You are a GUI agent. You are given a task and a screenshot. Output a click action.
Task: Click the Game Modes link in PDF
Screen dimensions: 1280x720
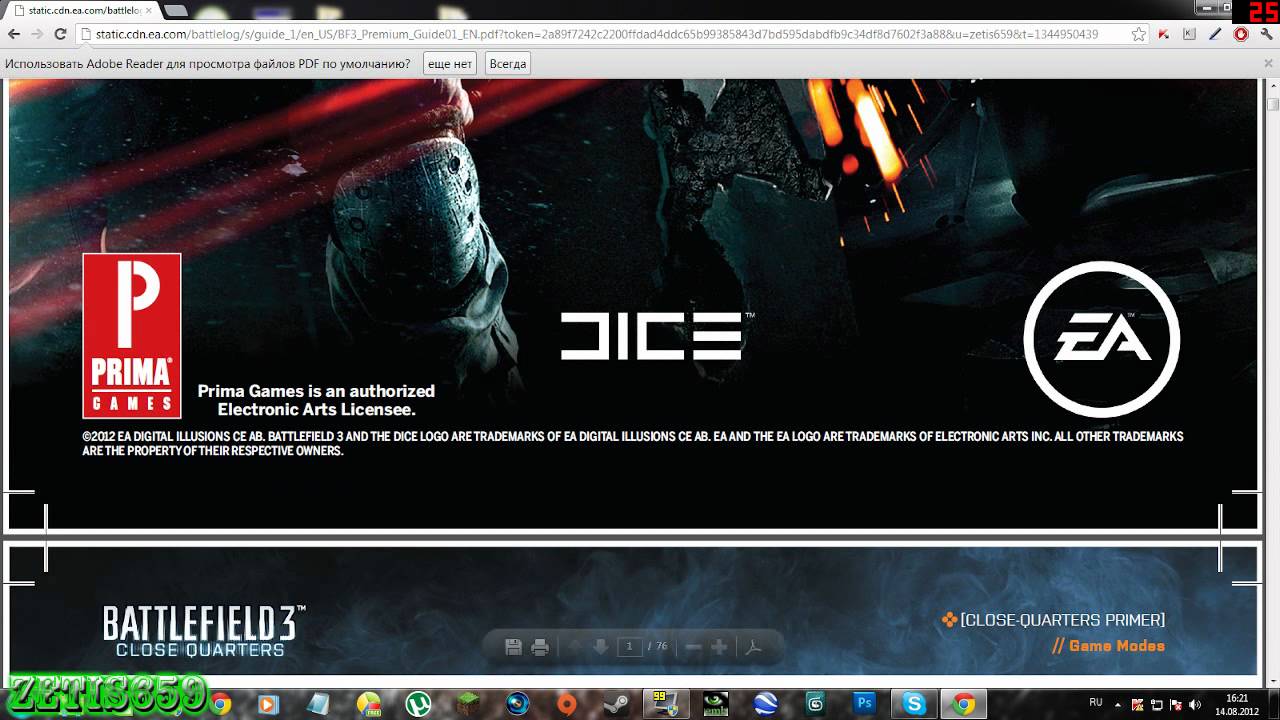point(1117,646)
